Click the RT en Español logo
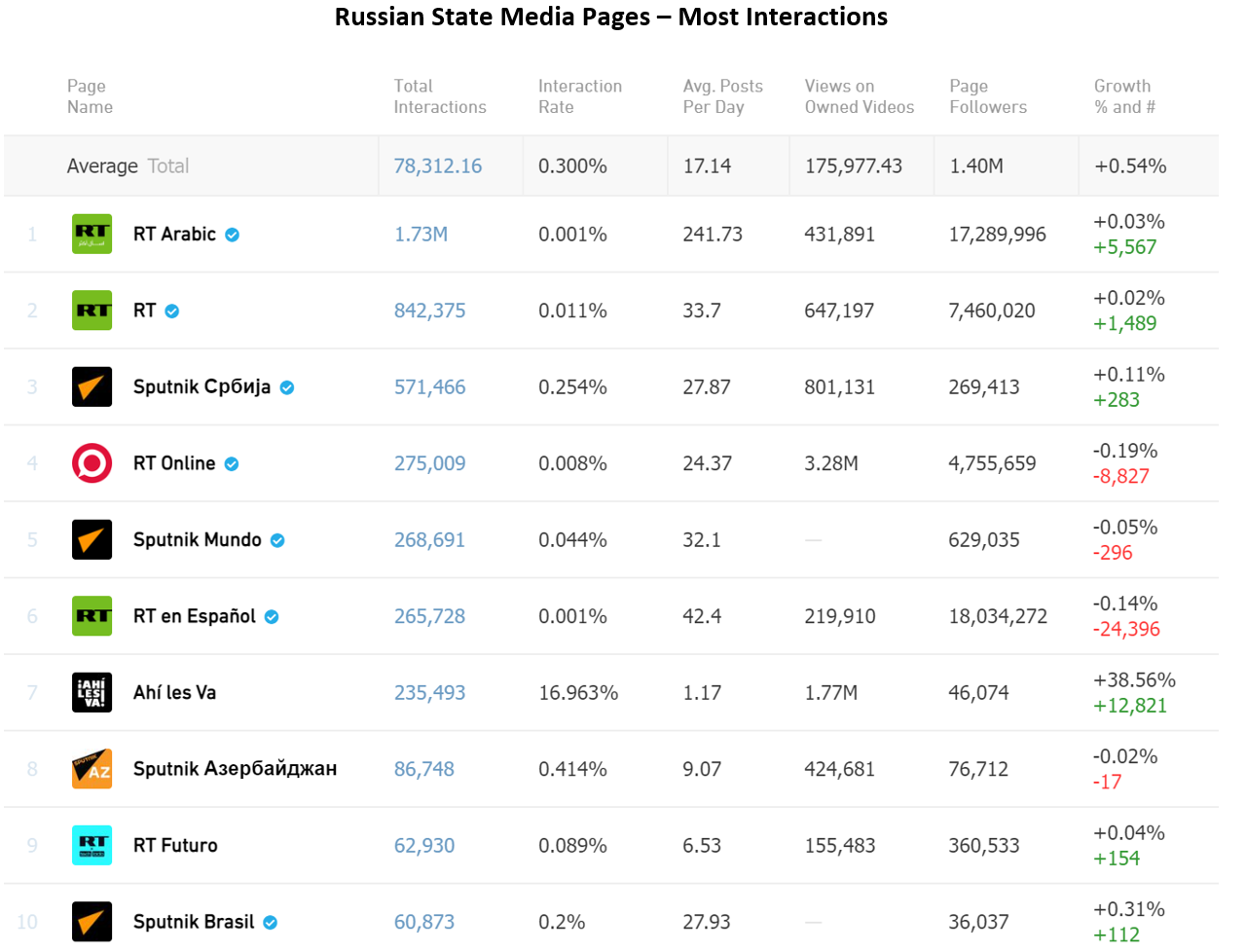Screen dimensions: 1246x952 click(92, 616)
